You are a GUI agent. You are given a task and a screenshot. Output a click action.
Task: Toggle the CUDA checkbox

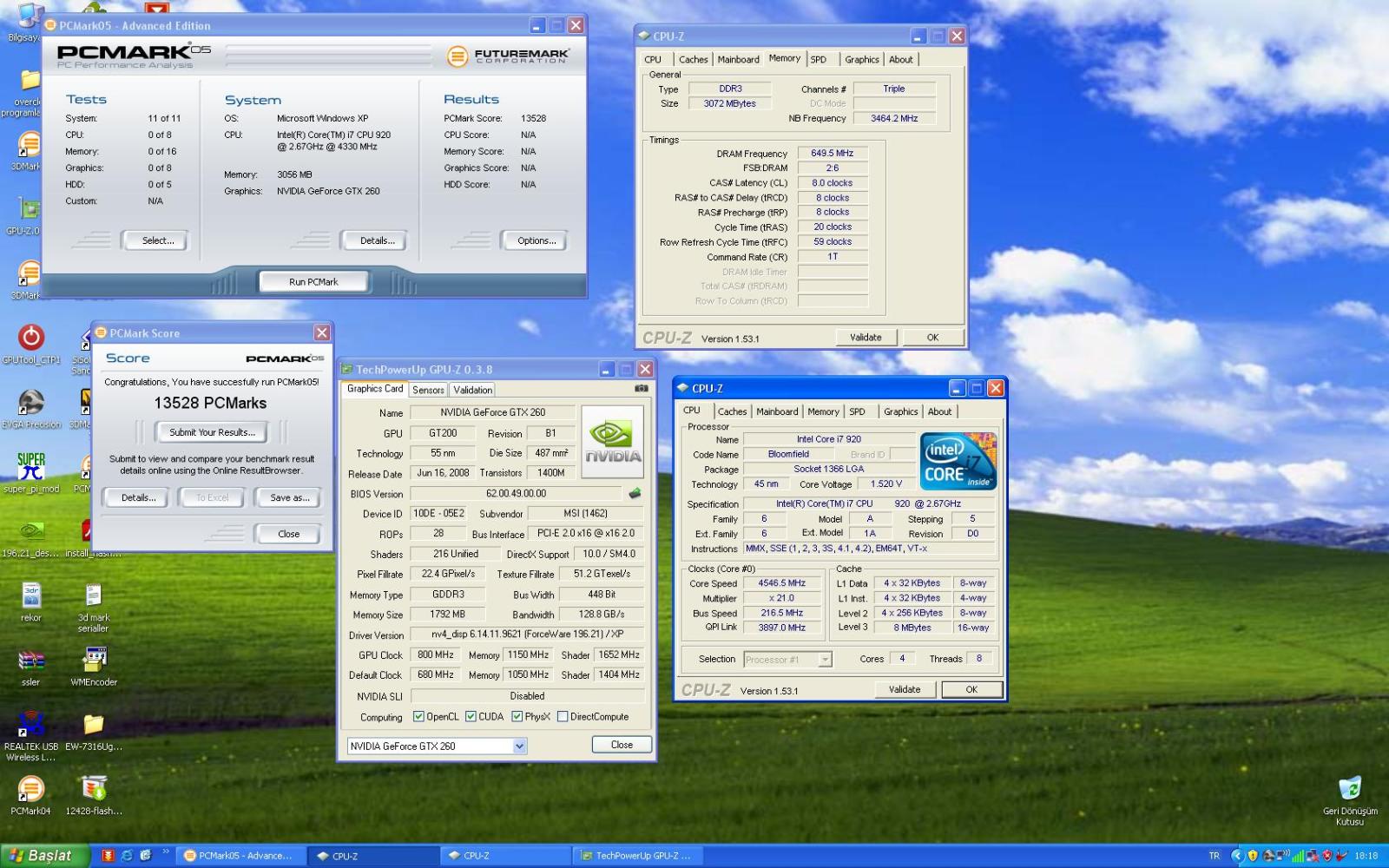[471, 717]
